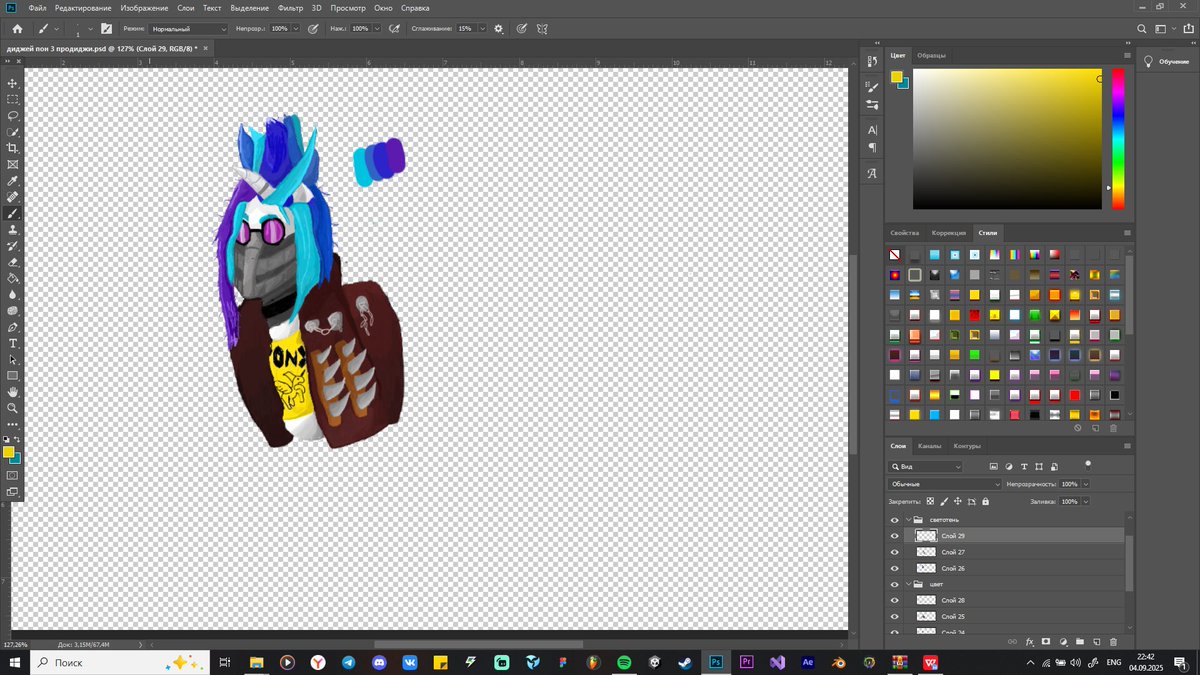Open layer opacity dropdown arrow
The width and height of the screenshot is (1200, 675).
[1085, 484]
